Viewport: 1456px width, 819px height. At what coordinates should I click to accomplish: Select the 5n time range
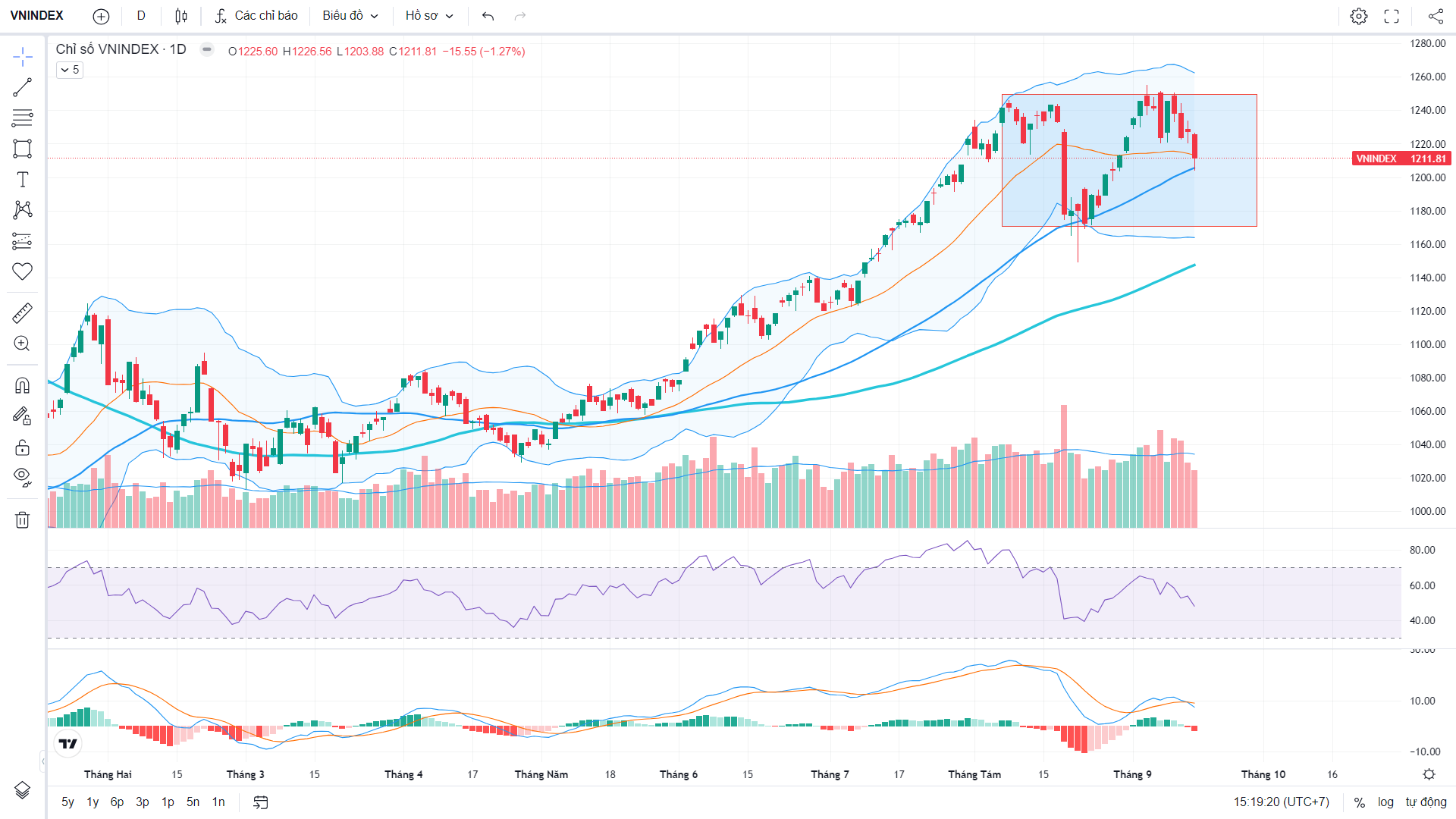coord(193,802)
